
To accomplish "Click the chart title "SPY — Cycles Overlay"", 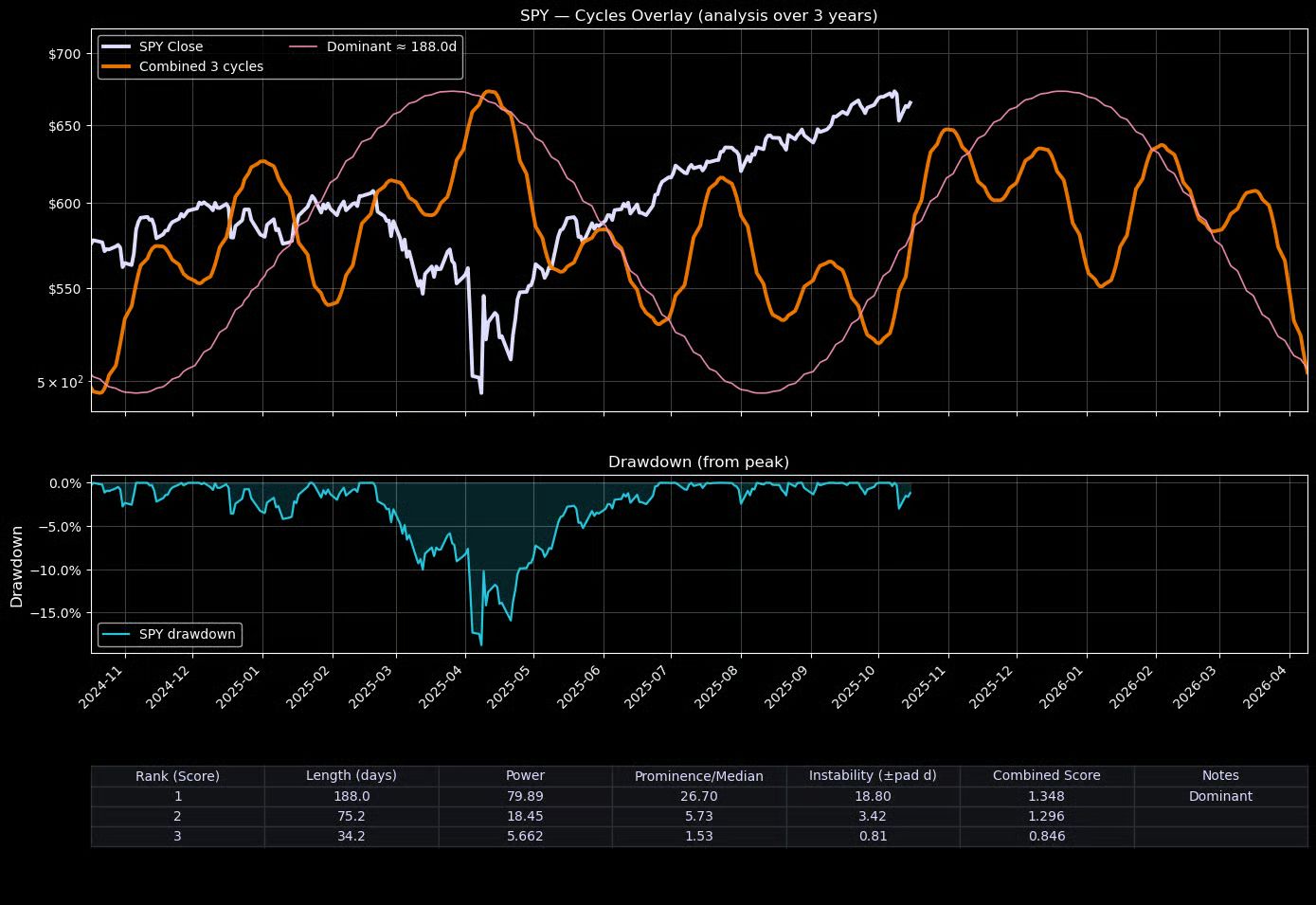I will point(698,15).
